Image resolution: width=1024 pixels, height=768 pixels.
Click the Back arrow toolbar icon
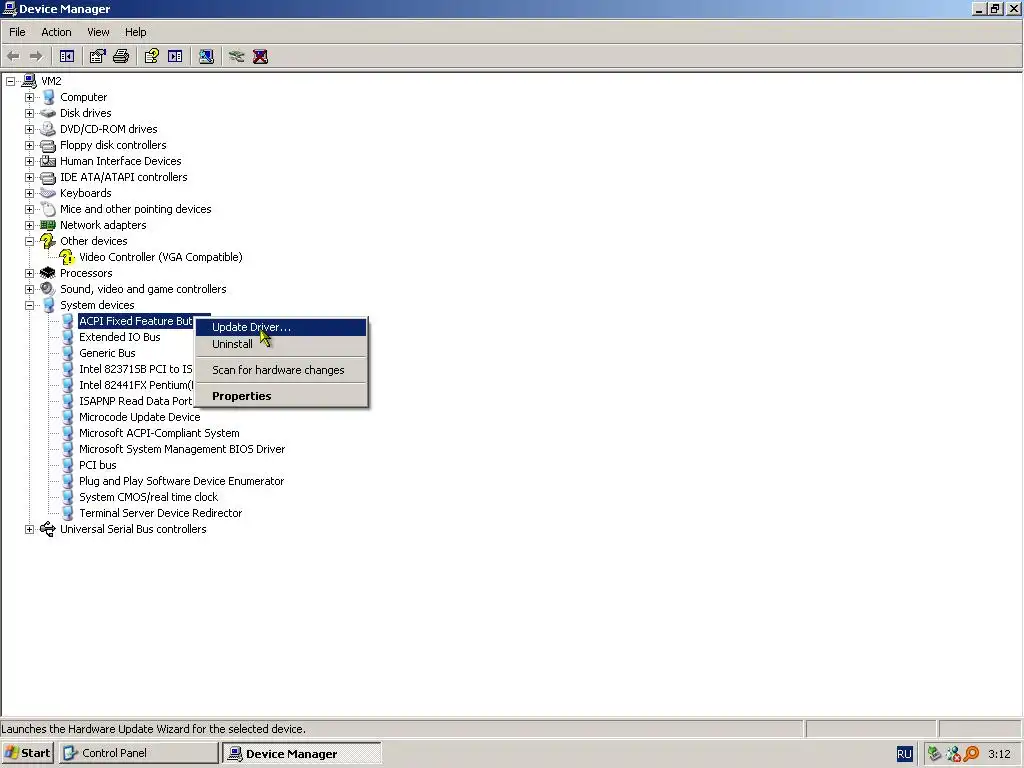pos(13,57)
